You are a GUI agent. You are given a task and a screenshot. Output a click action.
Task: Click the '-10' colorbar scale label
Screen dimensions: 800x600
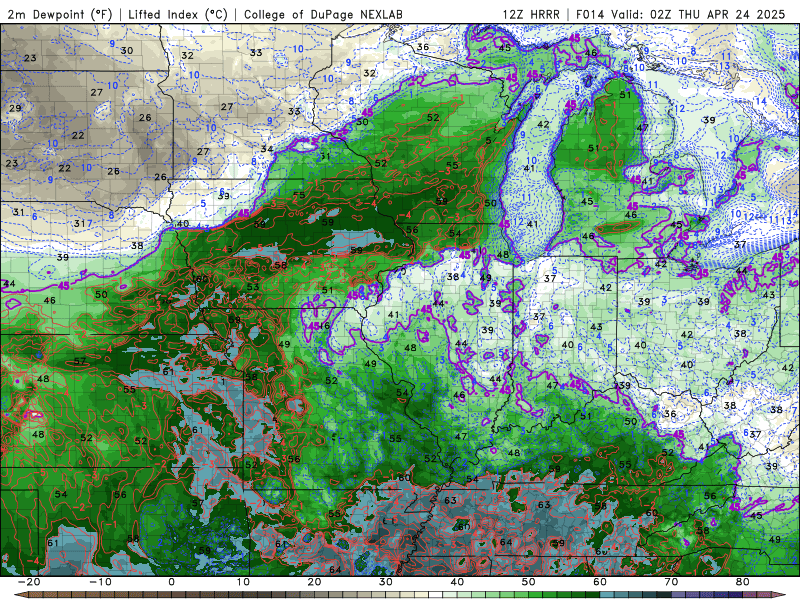pyautogui.click(x=100, y=582)
